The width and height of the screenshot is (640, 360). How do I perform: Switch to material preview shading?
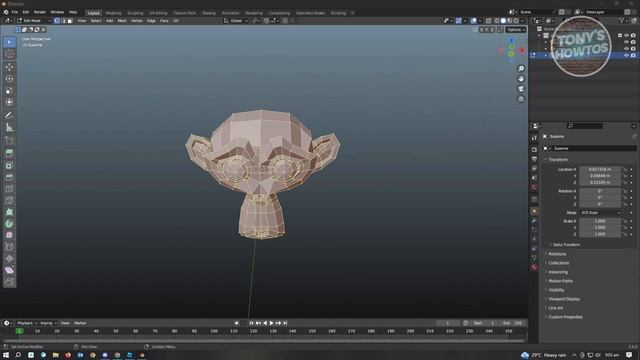pos(510,20)
